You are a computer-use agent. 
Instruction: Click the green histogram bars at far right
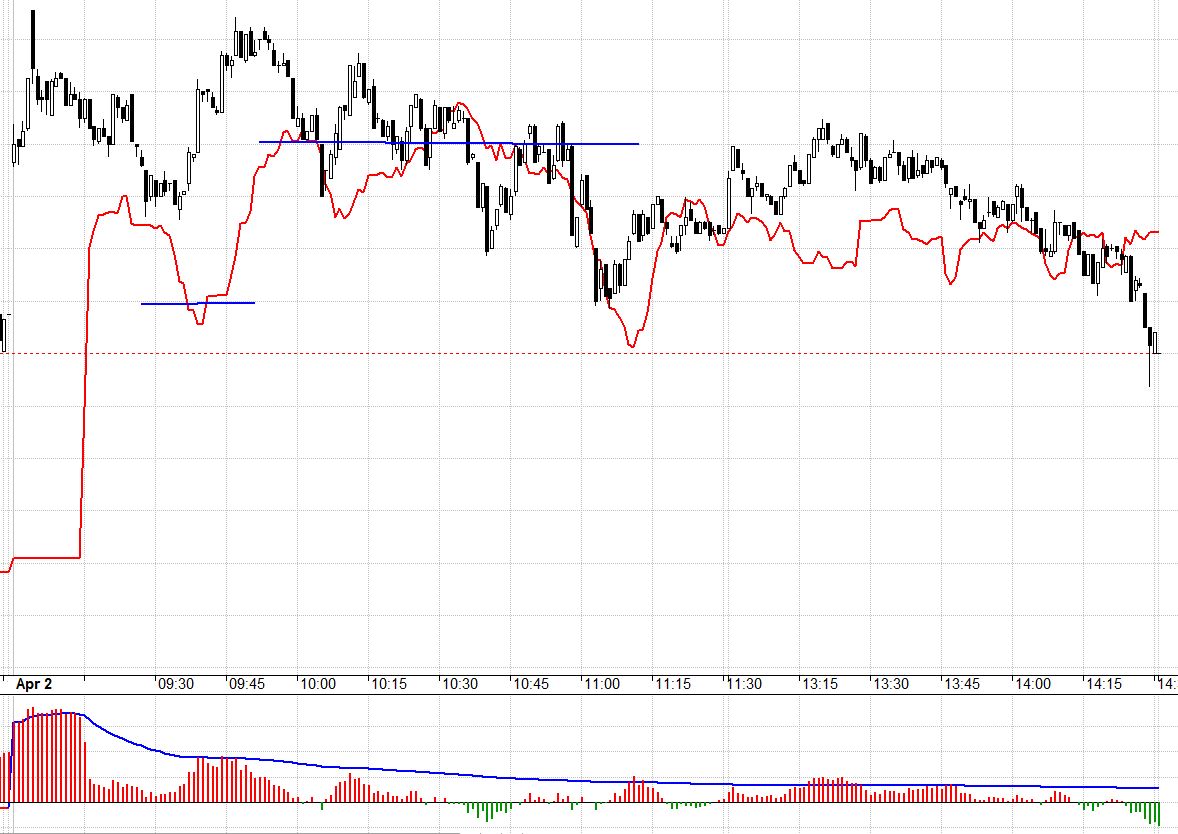[x=1148, y=810]
